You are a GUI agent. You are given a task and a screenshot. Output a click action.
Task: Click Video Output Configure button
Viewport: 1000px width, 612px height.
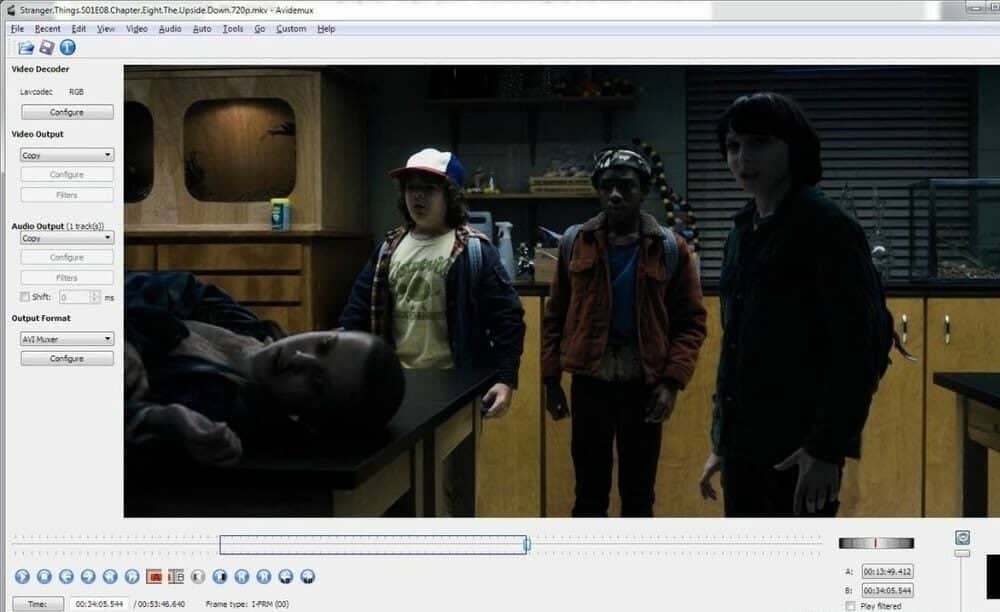67,174
